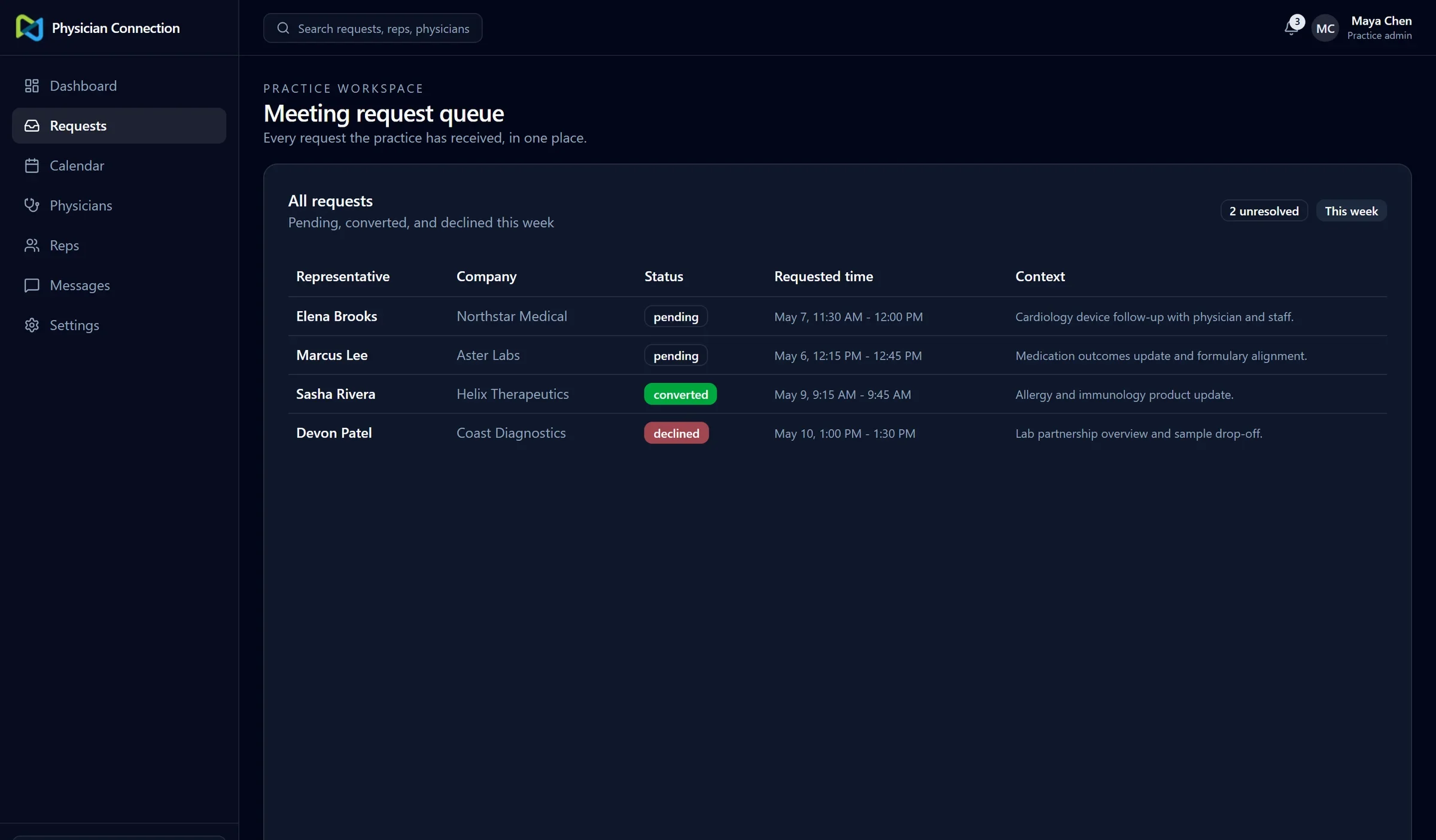This screenshot has height=840, width=1436.
Task: Click the Requests inbox icon
Action: tap(32, 126)
